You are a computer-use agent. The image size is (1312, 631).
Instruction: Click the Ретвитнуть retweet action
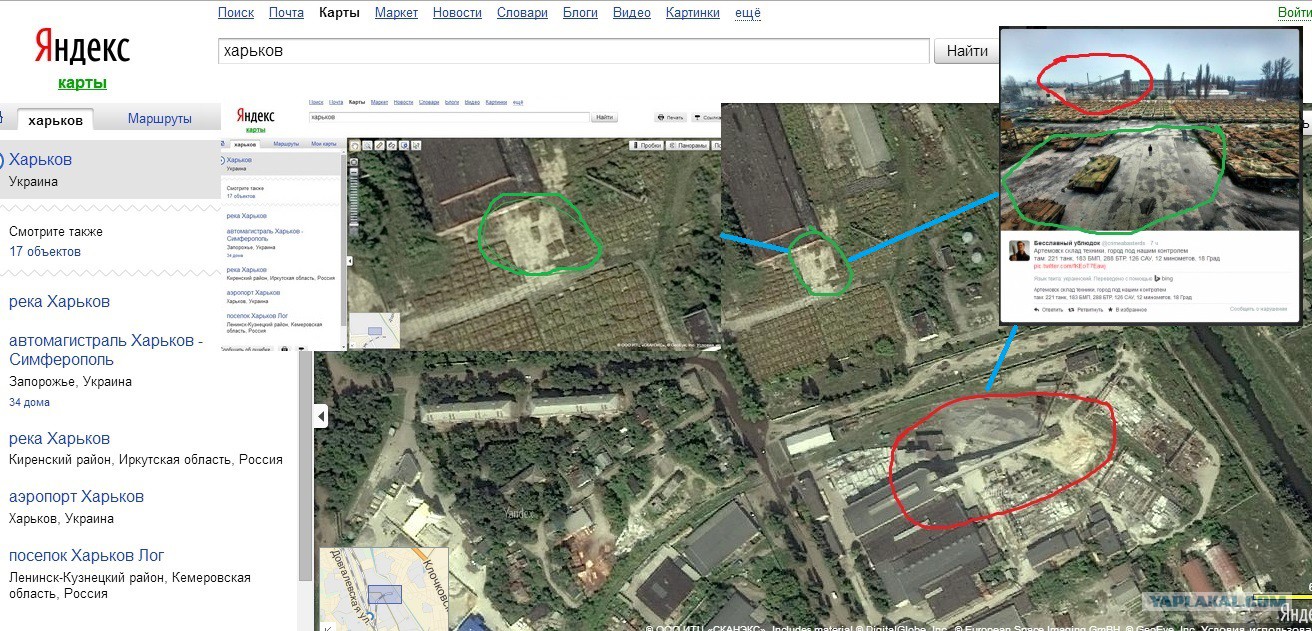tap(1085, 309)
